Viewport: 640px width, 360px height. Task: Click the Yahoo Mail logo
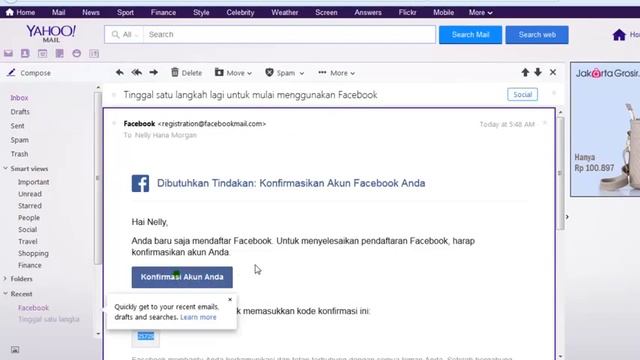51,33
